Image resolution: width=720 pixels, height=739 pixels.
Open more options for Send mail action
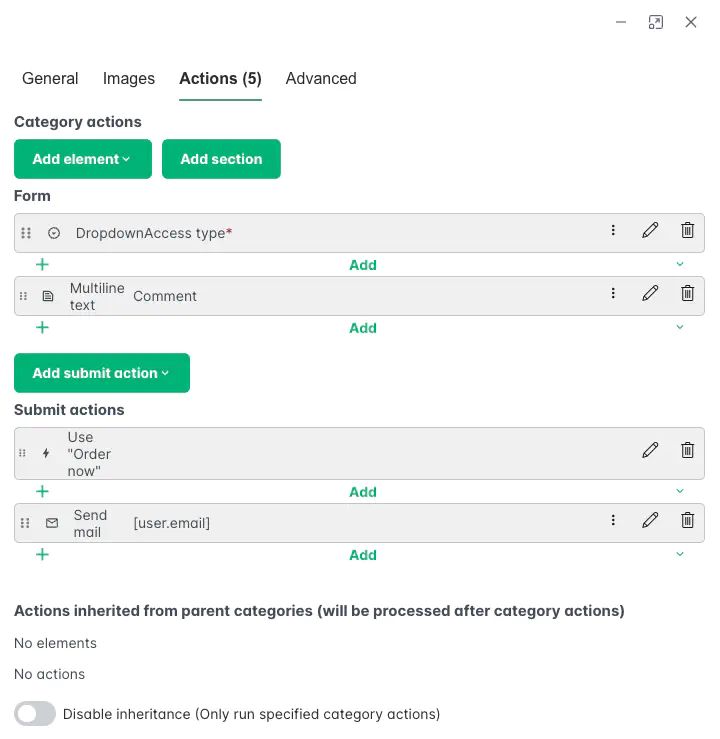click(613, 520)
